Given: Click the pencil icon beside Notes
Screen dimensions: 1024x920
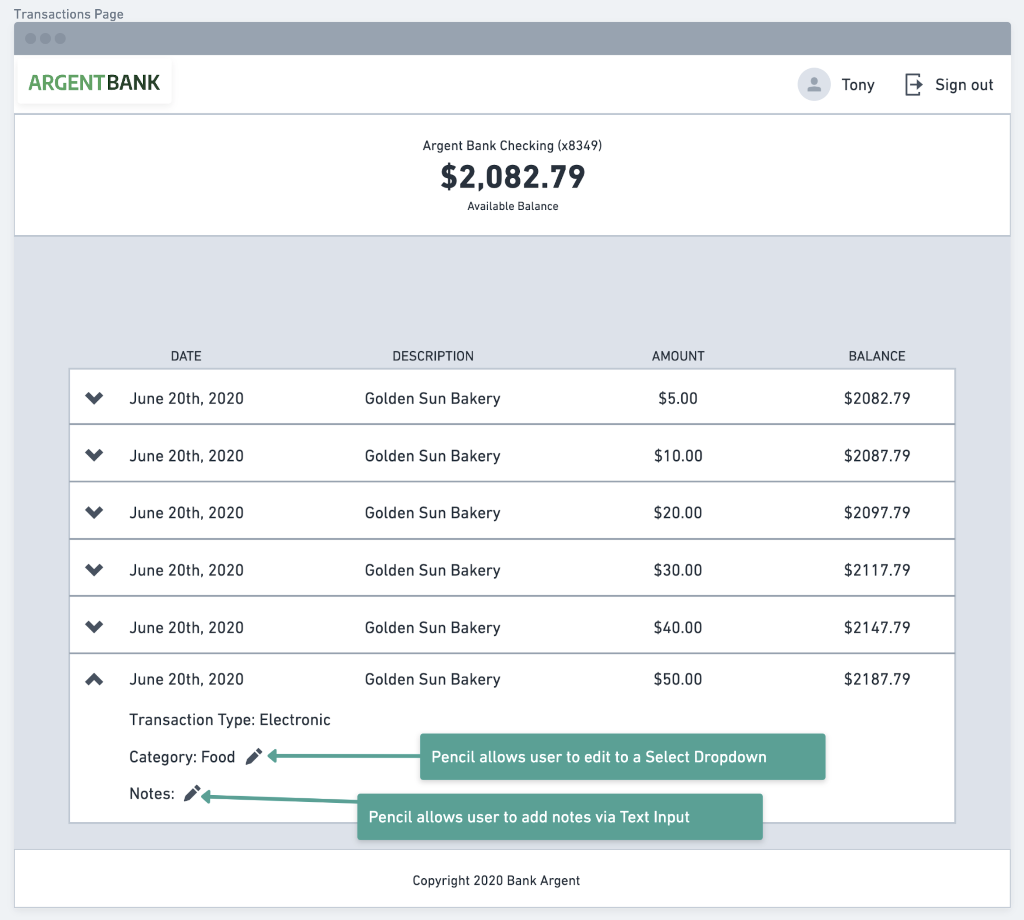Looking at the screenshot, I should coord(193,794).
